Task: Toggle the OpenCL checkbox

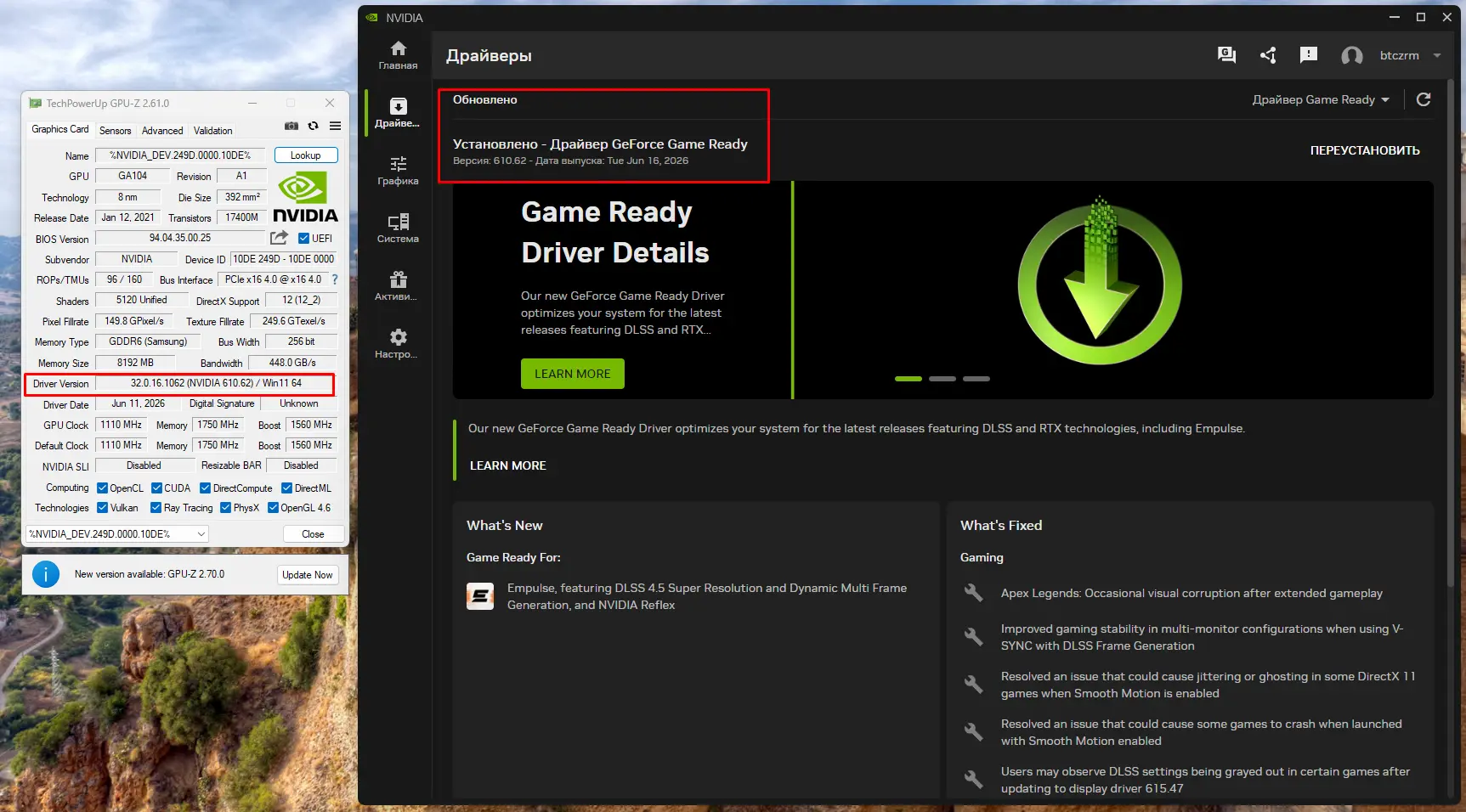Action: point(102,488)
